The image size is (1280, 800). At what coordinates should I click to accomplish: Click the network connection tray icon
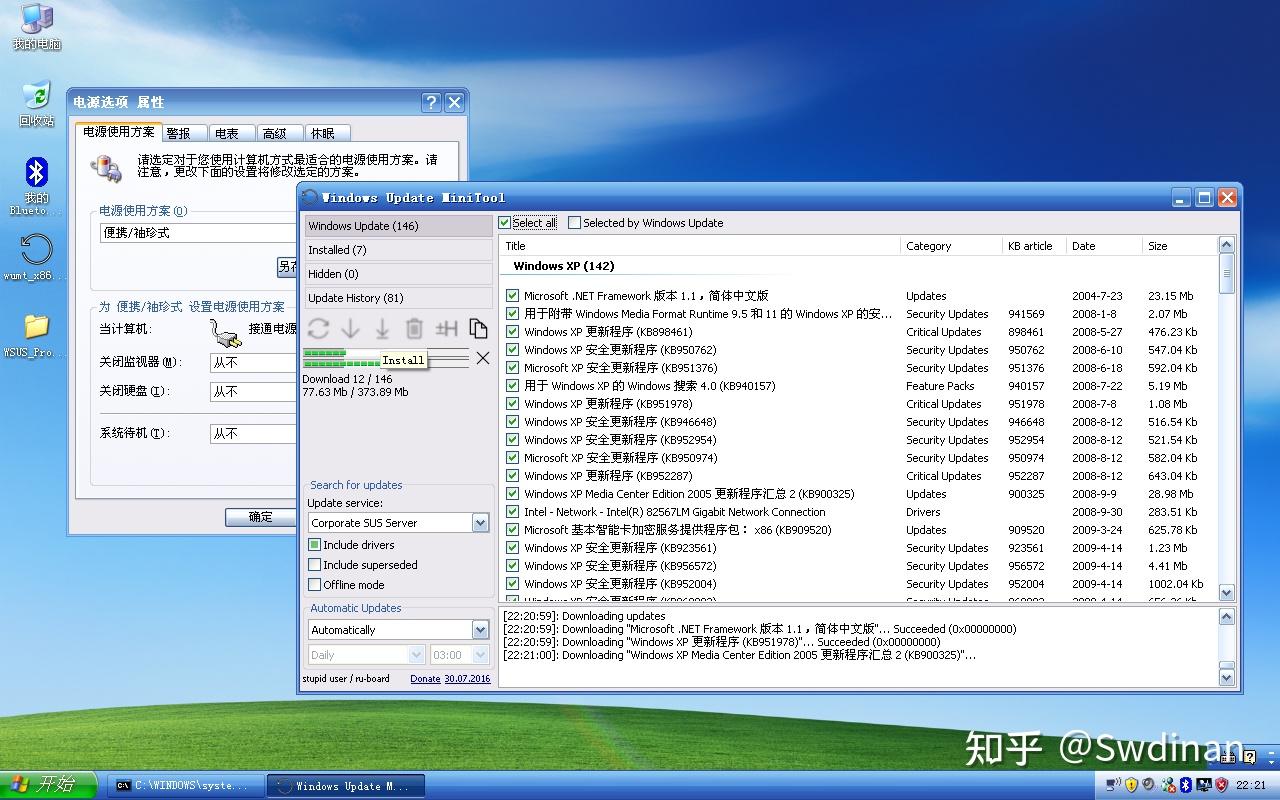click(x=1114, y=785)
